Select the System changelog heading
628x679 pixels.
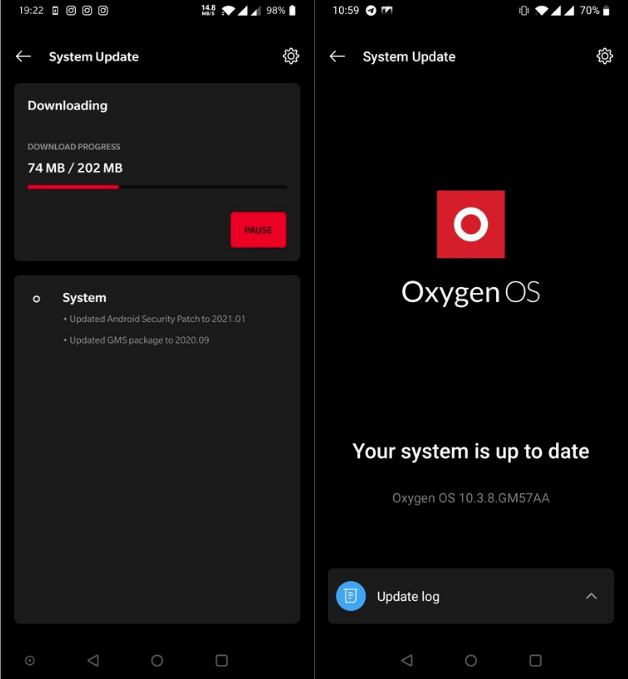pyautogui.click(x=84, y=298)
